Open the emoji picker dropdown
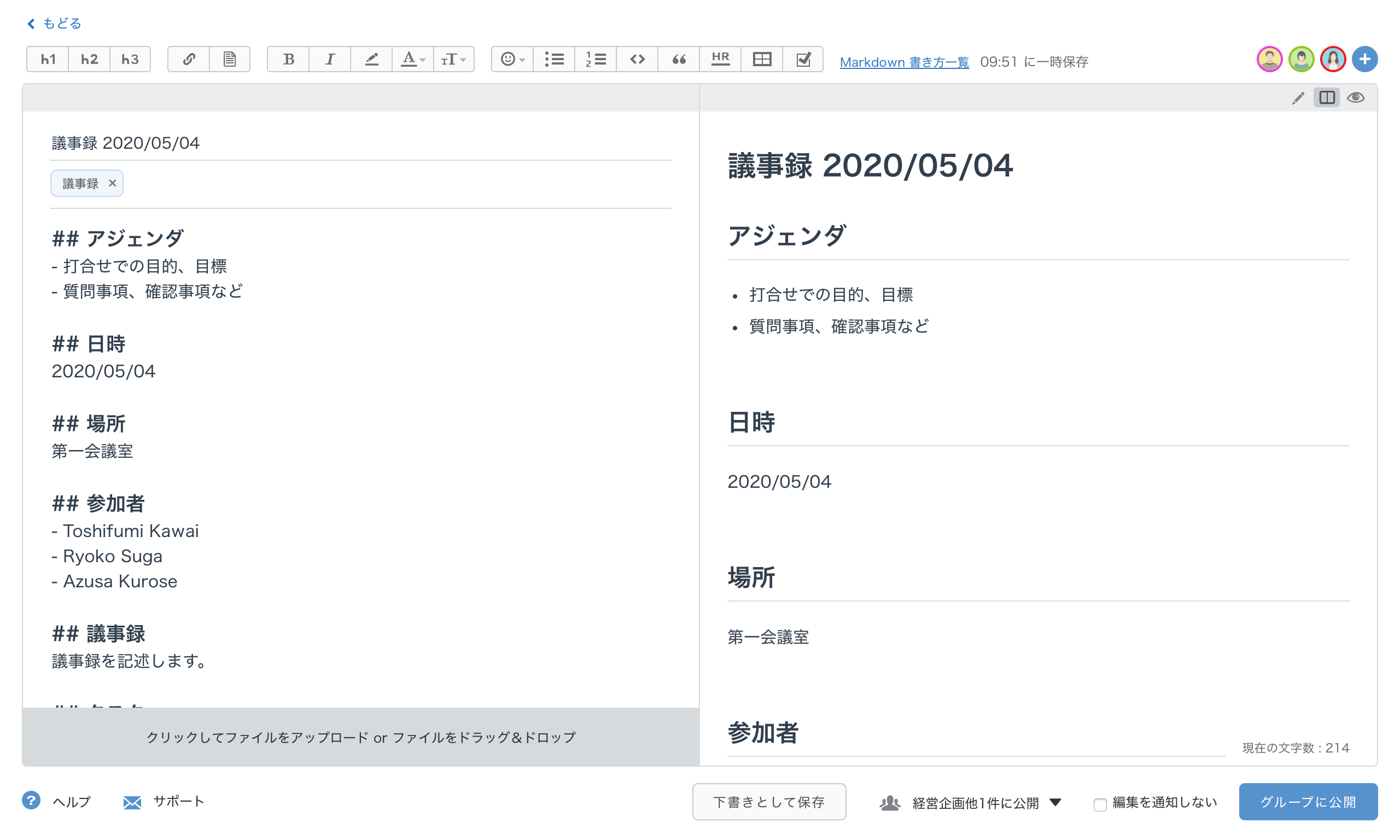This screenshot has height=840, width=1400. [512, 60]
